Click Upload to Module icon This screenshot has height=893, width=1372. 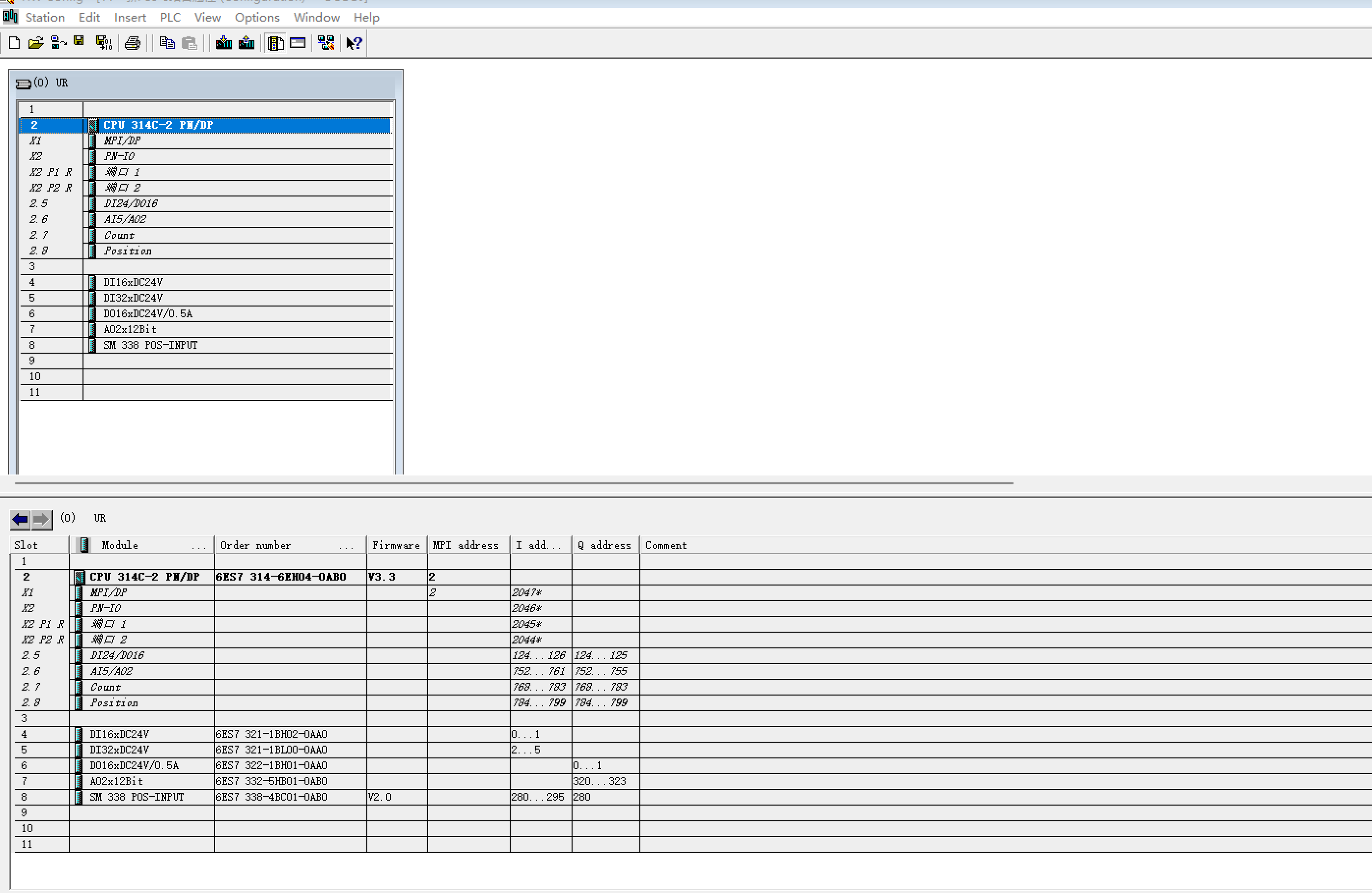tap(247, 43)
